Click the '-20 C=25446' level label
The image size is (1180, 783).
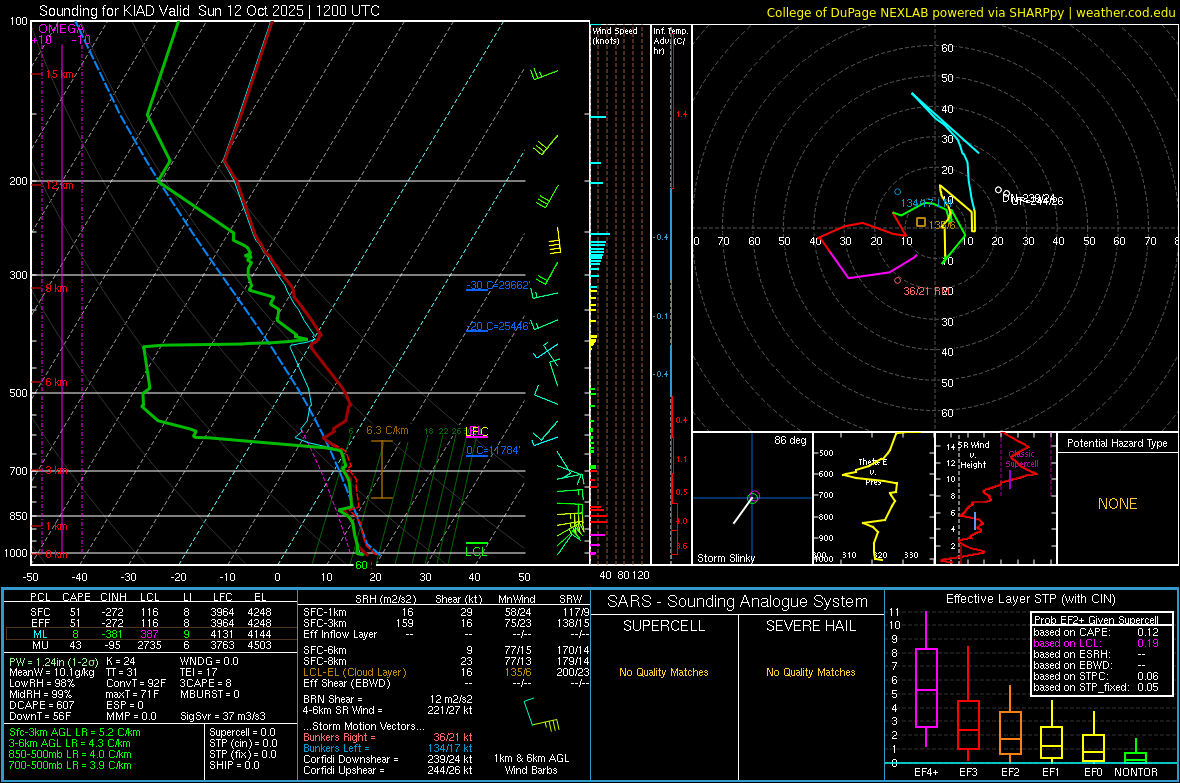[x=498, y=326]
